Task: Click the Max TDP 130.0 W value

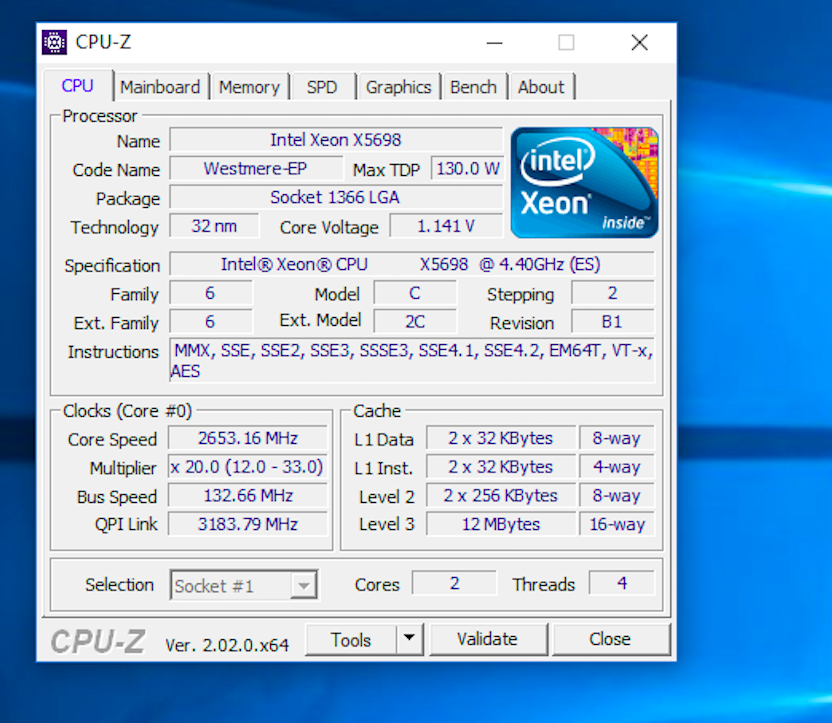Action: pos(467,169)
